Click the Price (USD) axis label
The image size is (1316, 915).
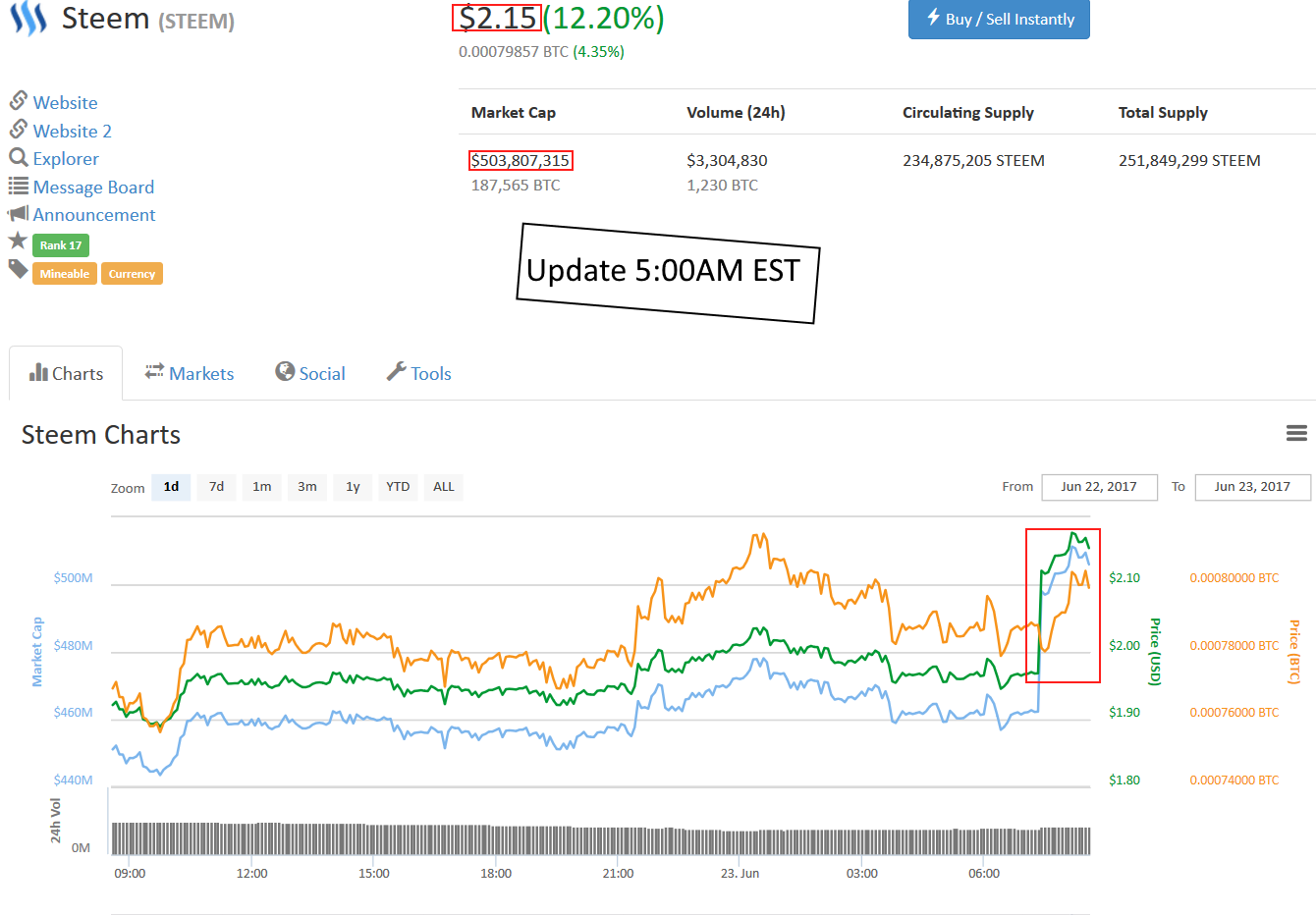1155,652
